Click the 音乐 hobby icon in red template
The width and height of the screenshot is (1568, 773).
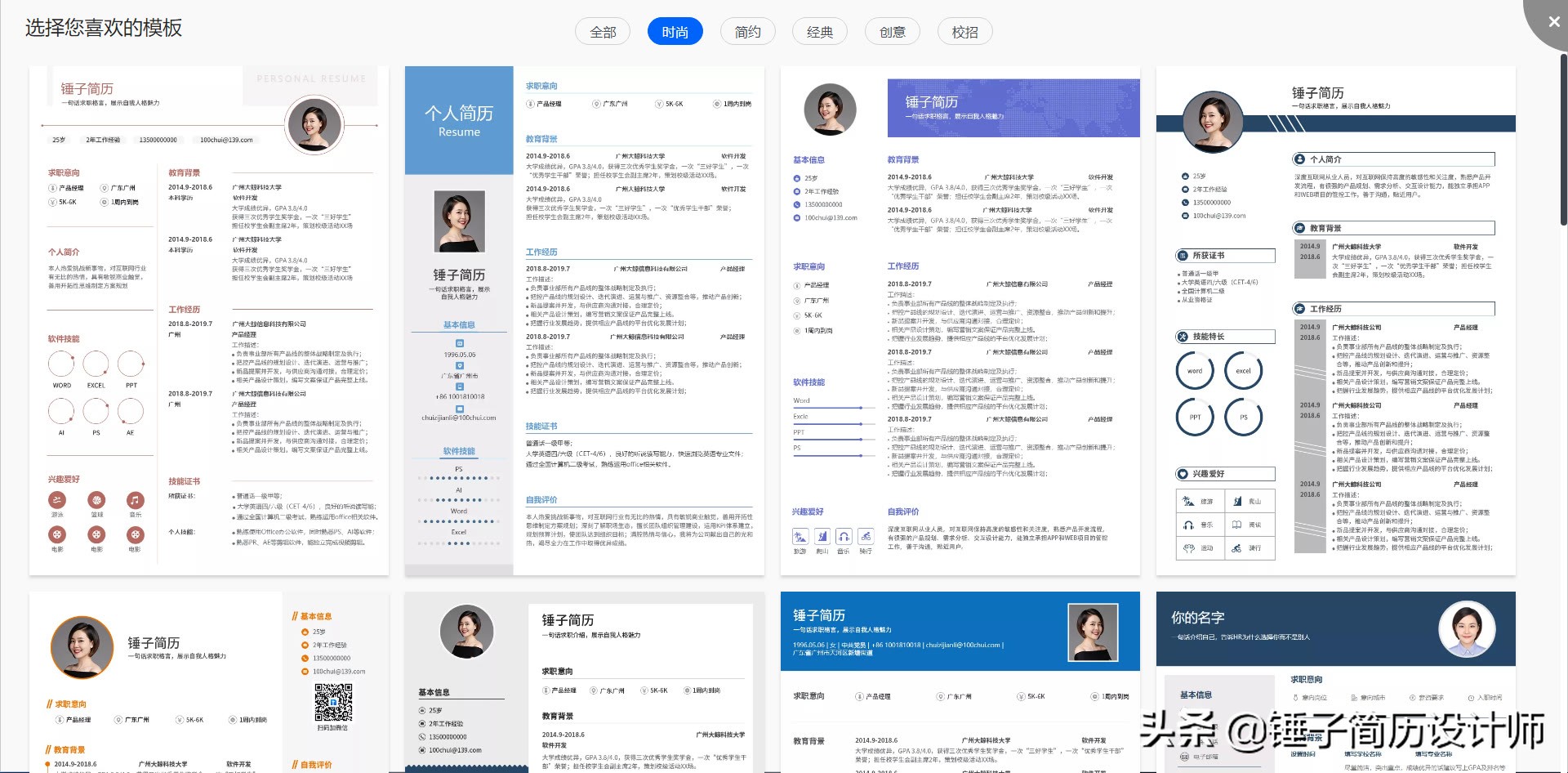(135, 500)
